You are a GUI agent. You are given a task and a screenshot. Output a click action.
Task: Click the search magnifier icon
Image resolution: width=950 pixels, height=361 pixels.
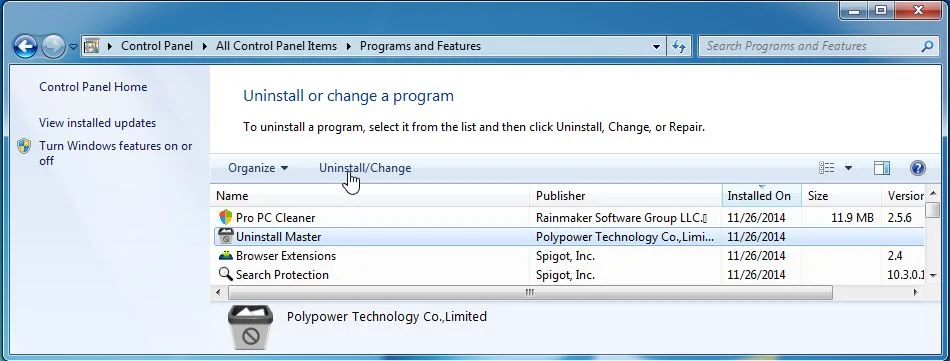(x=926, y=46)
